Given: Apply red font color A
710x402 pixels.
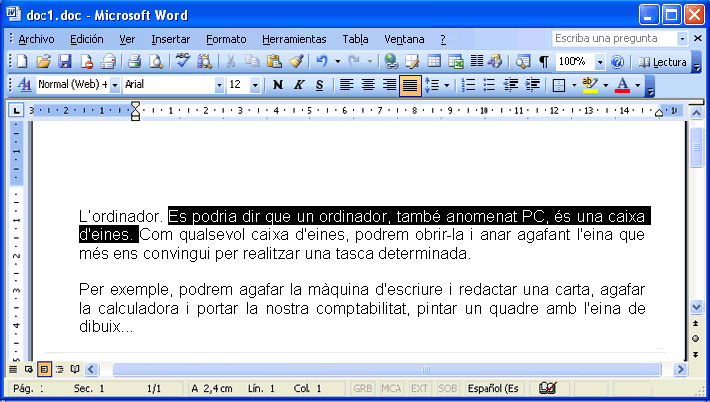Looking at the screenshot, I should click(x=623, y=85).
